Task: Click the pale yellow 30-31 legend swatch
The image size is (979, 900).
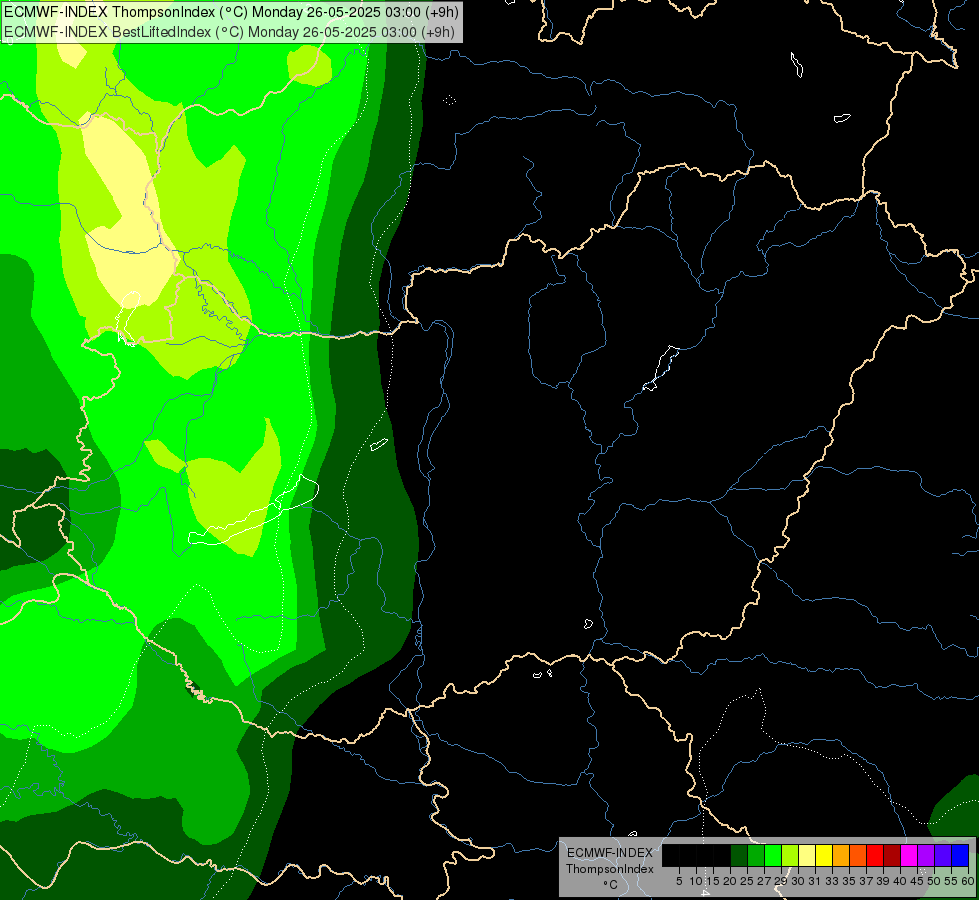Action: pyautogui.click(x=807, y=855)
